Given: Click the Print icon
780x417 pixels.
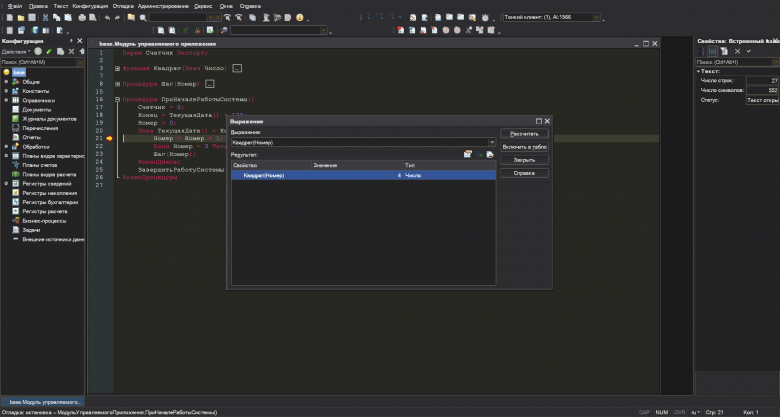Looking at the screenshot, I should point(82,17).
